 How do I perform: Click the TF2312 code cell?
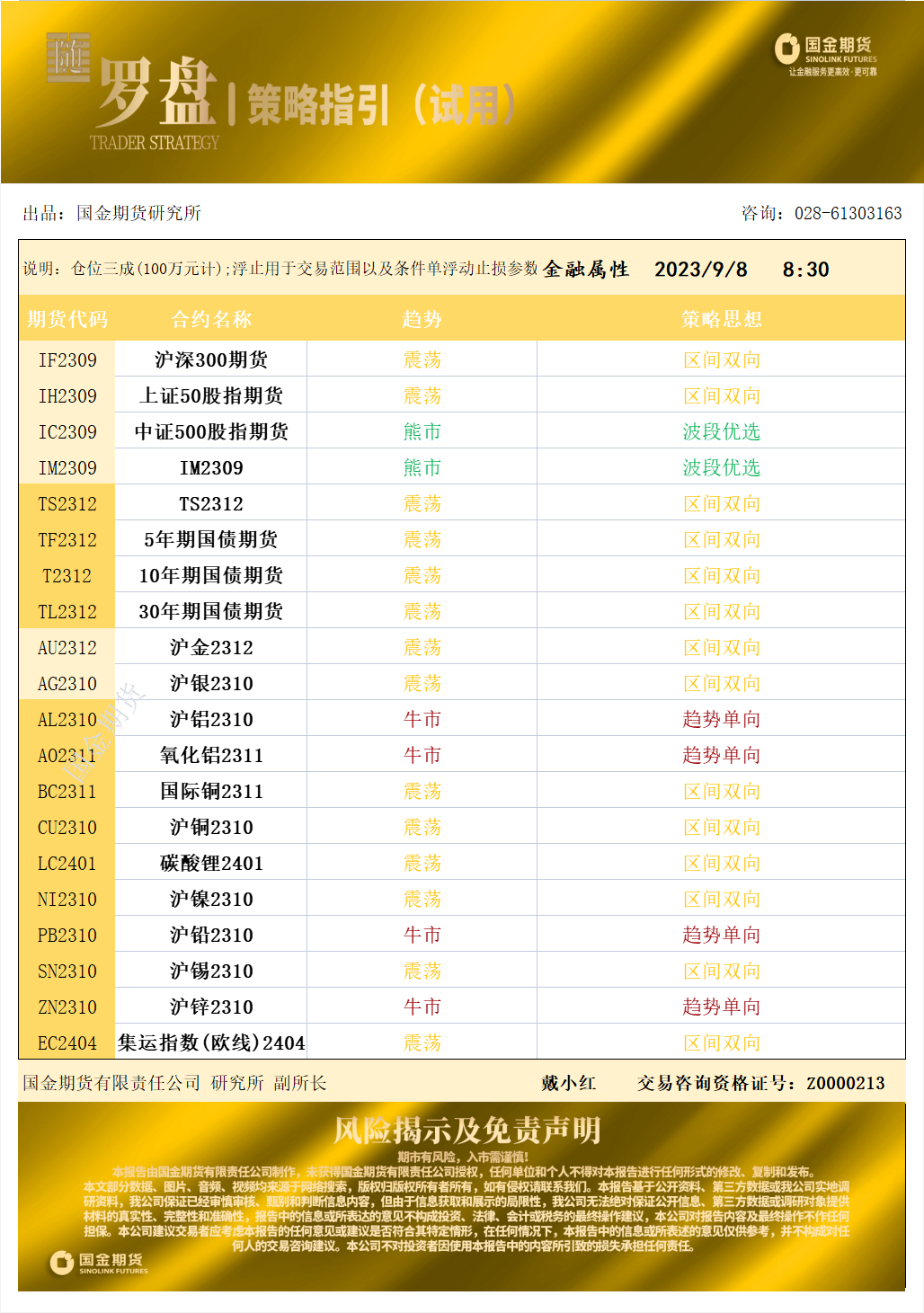point(67,539)
